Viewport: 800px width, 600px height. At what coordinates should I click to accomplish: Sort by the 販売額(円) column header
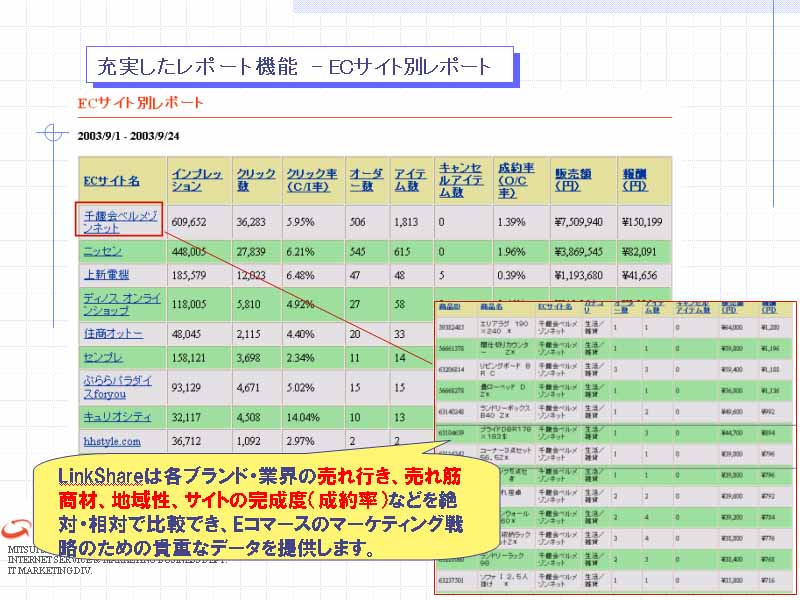(573, 180)
